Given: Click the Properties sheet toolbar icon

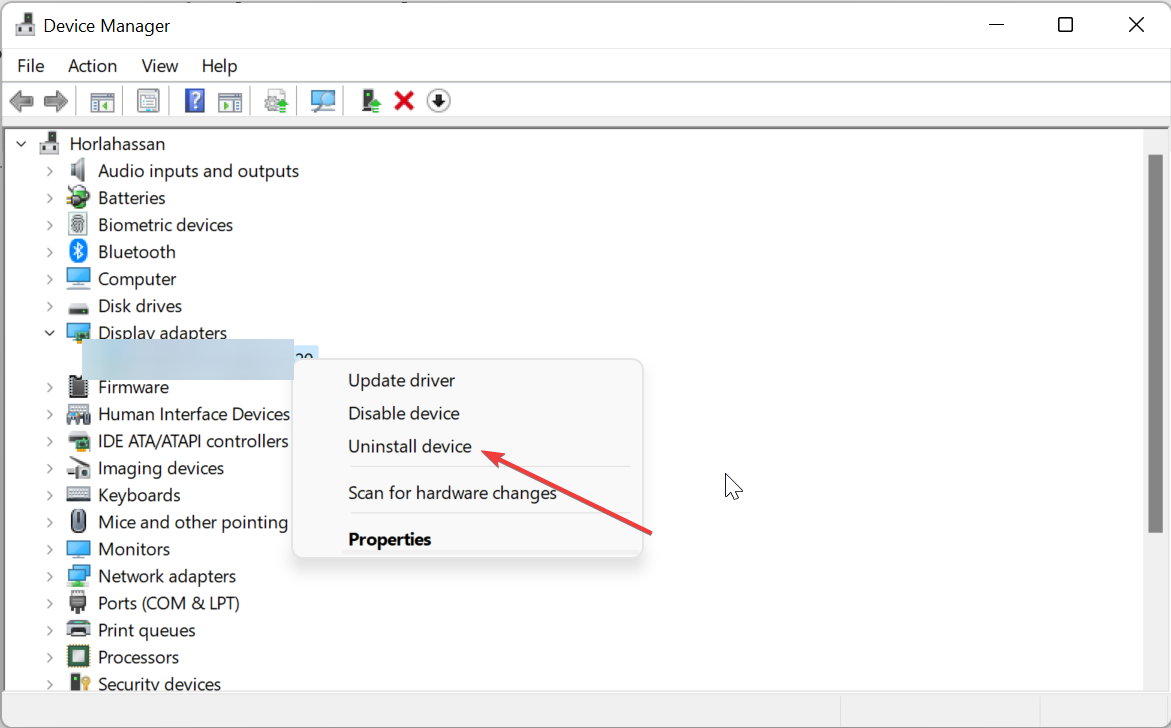Looking at the screenshot, I should [x=148, y=101].
